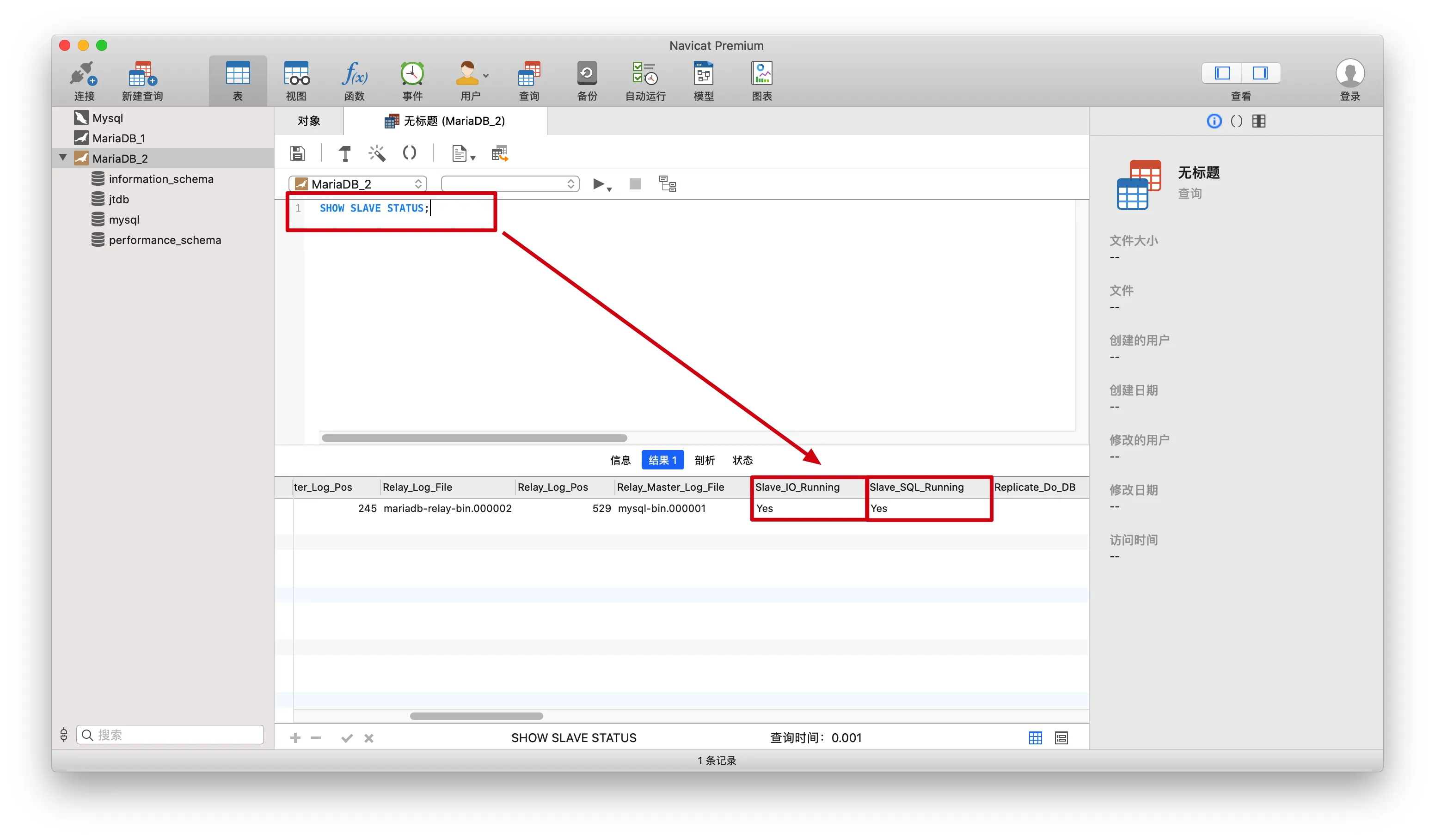The image size is (1435, 840).
Task: Insert code snippet with parentheses icon
Action: coord(409,153)
